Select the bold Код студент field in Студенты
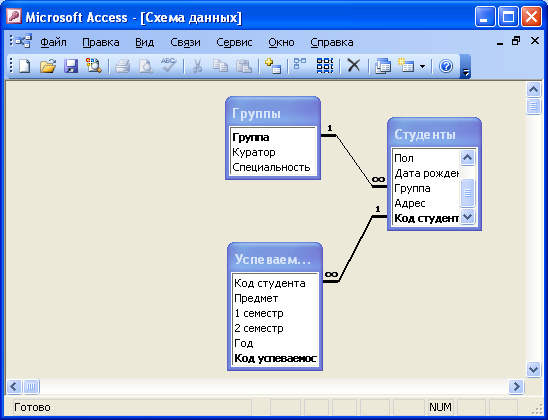 pos(426,218)
